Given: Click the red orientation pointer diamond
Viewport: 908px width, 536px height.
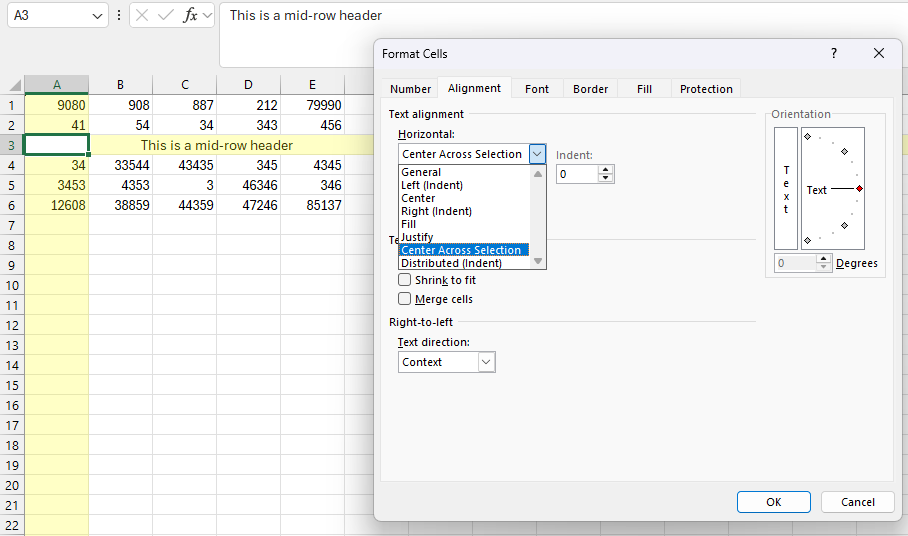Looking at the screenshot, I should click(859, 189).
